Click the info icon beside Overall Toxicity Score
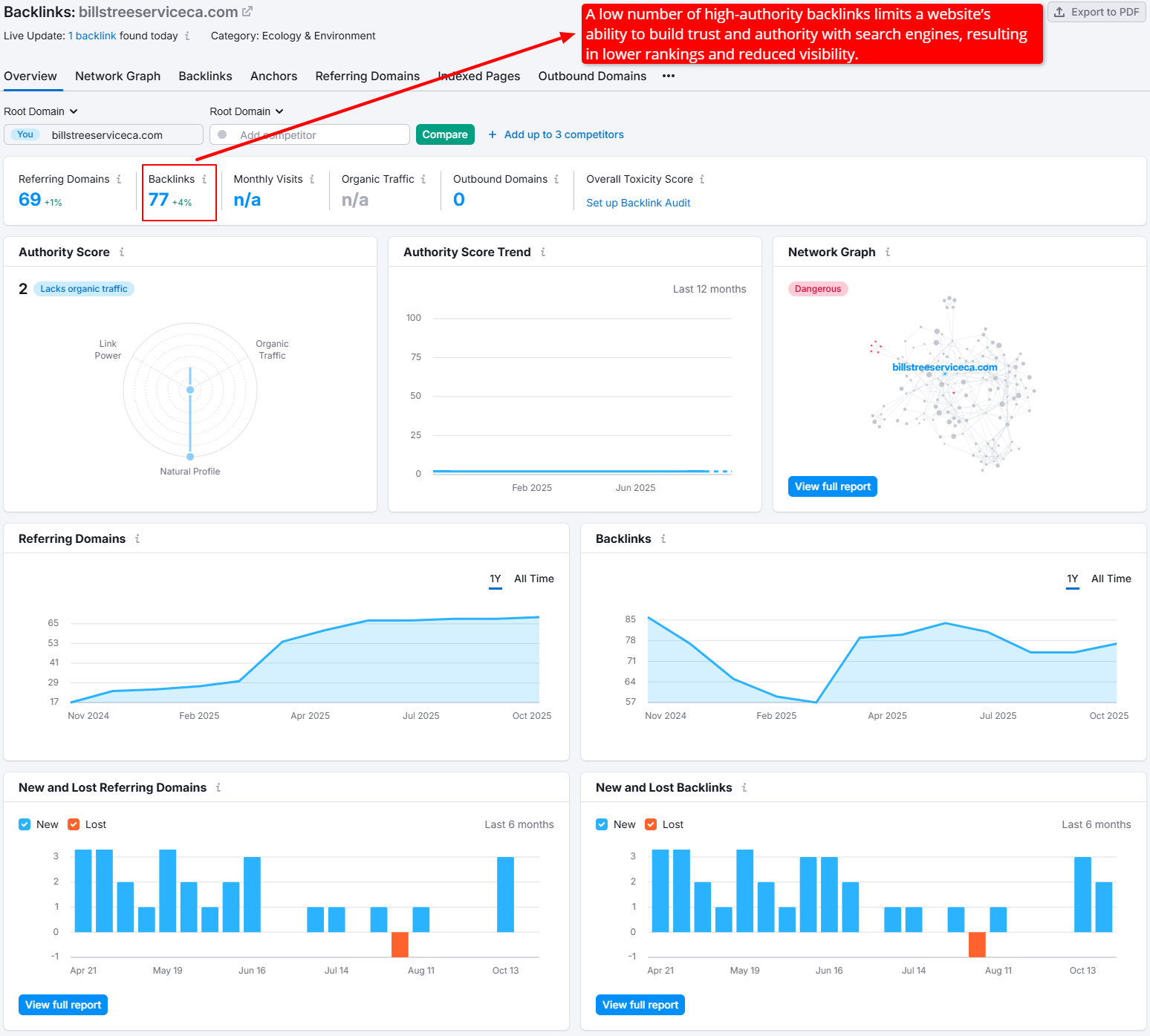This screenshot has height=1036, width=1150. [x=702, y=180]
